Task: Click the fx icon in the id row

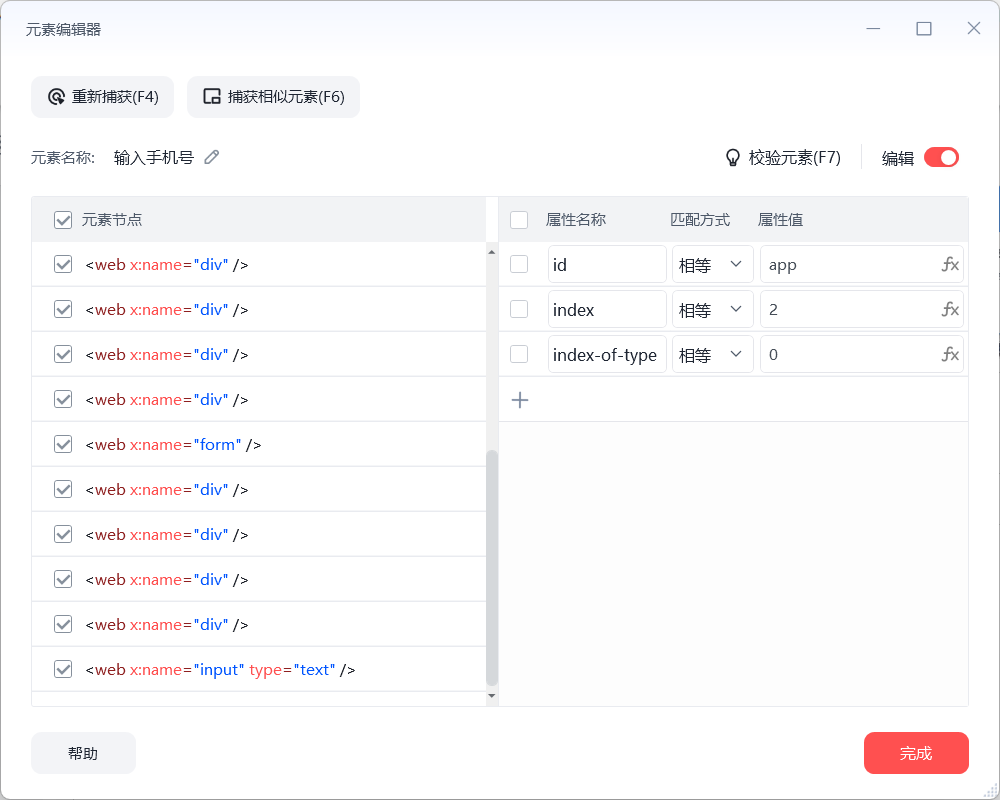Action: point(950,264)
